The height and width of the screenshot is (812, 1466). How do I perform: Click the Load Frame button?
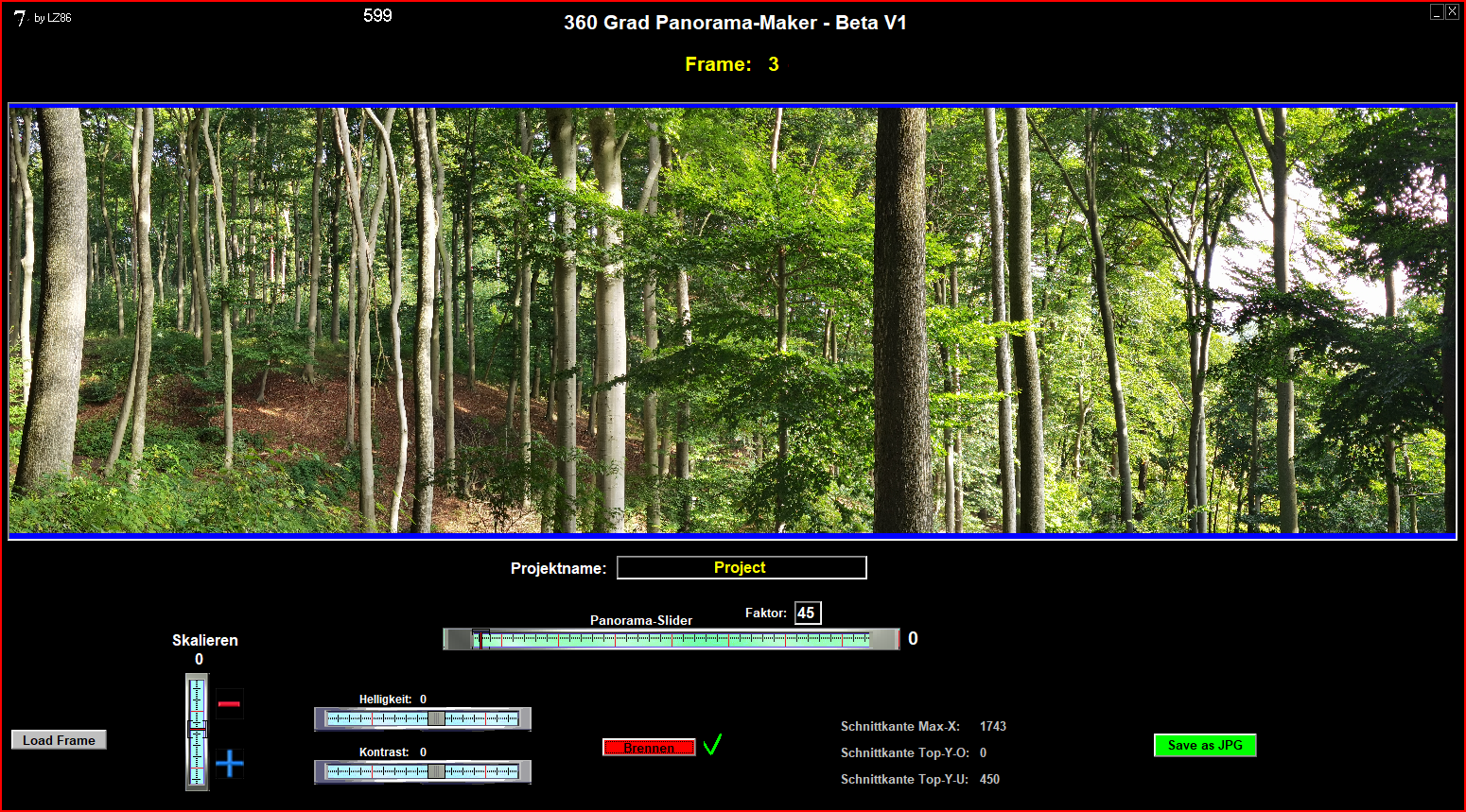[x=59, y=740]
